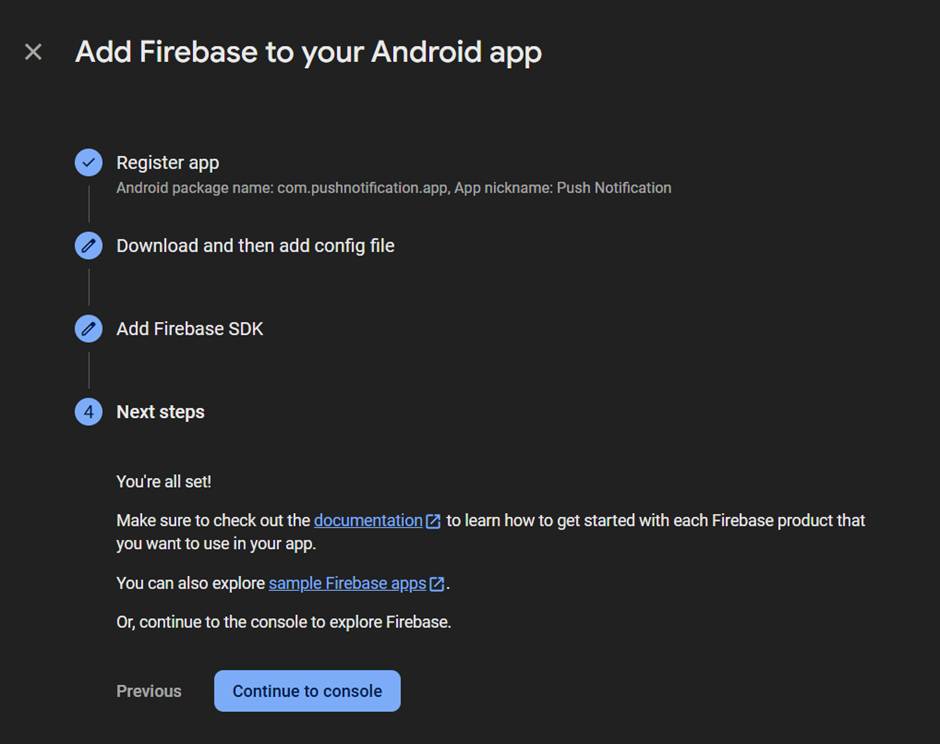This screenshot has width=940, height=744.
Task: Click the checkmark icon beside Register app
Action: click(89, 162)
